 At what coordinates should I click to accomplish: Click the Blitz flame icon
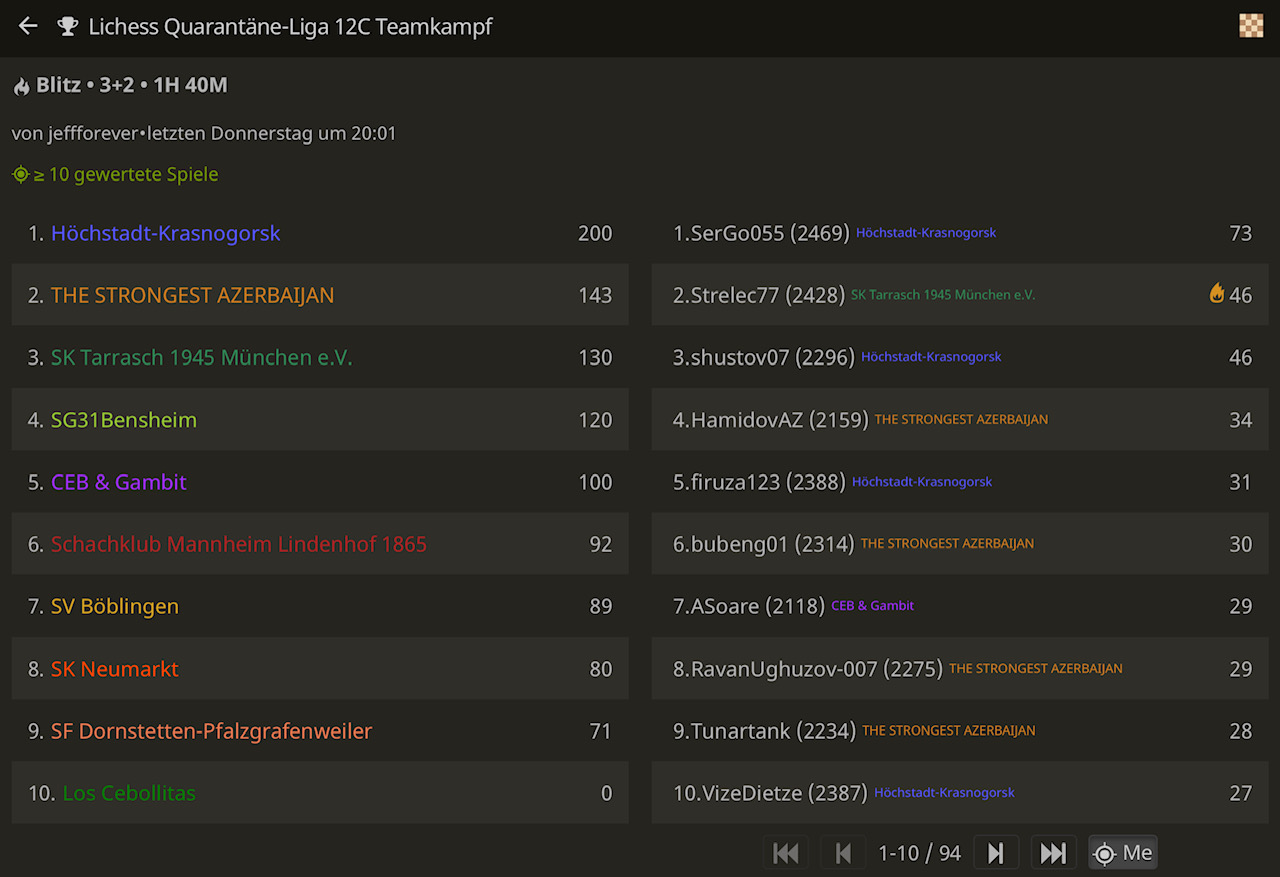pos(22,86)
